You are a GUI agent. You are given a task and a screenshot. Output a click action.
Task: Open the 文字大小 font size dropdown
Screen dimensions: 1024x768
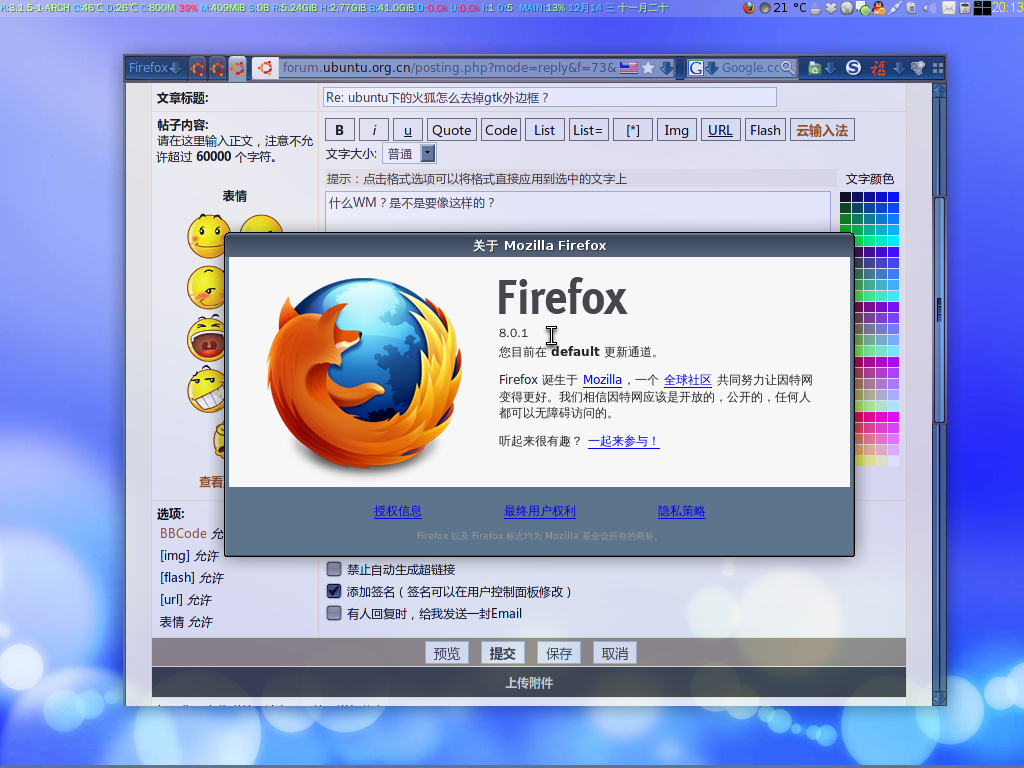click(x=409, y=153)
